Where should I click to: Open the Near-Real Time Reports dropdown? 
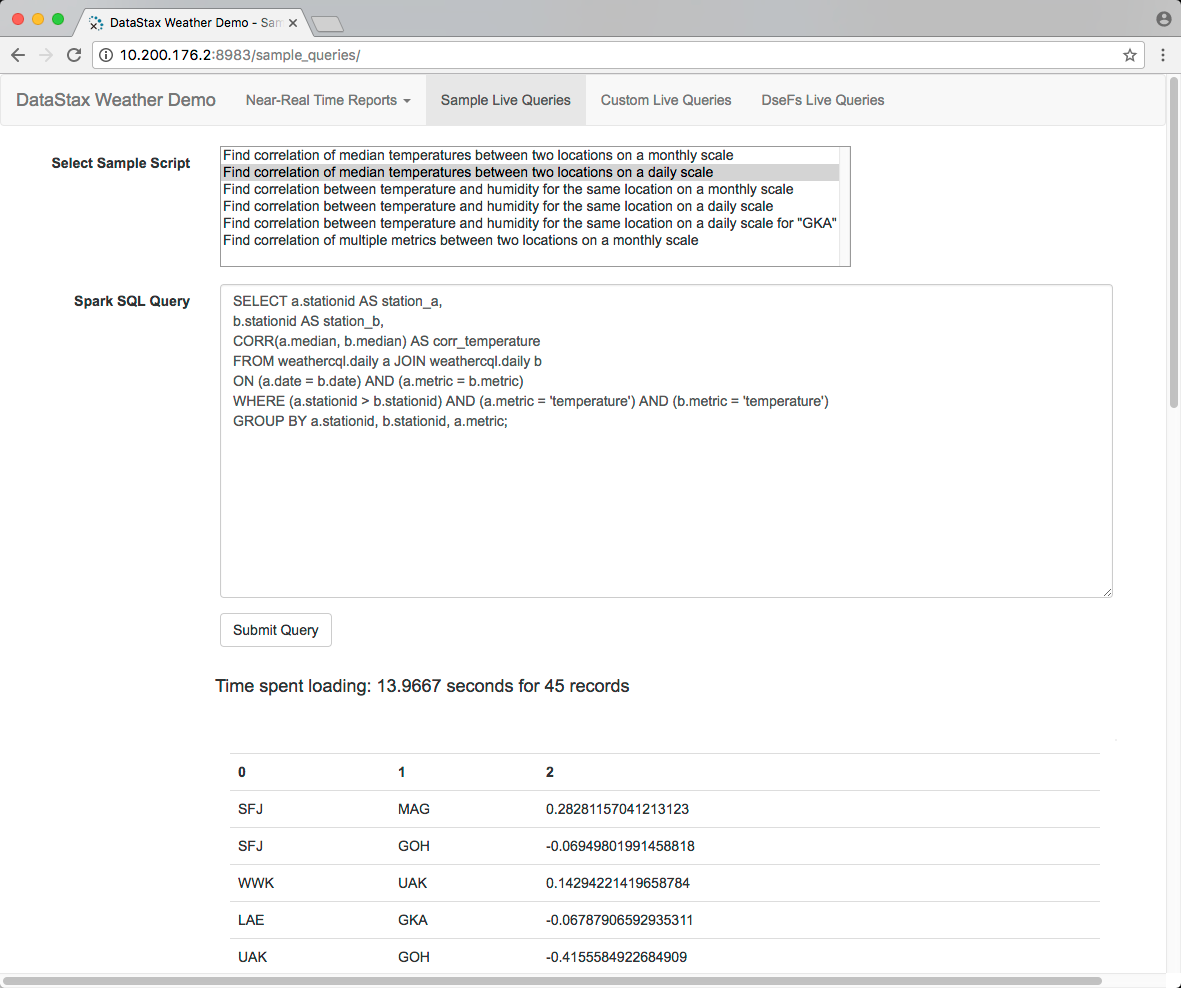[328, 100]
